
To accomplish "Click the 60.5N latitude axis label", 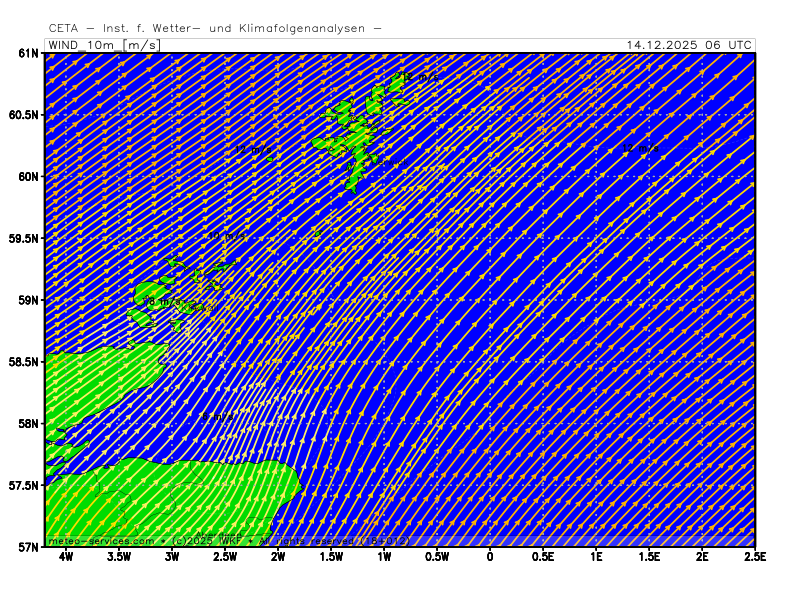I will tap(23, 115).
